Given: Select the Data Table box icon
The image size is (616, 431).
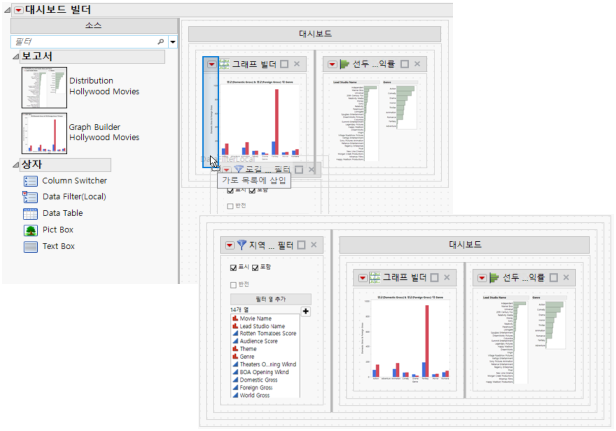Looking at the screenshot, I should 31,213.
